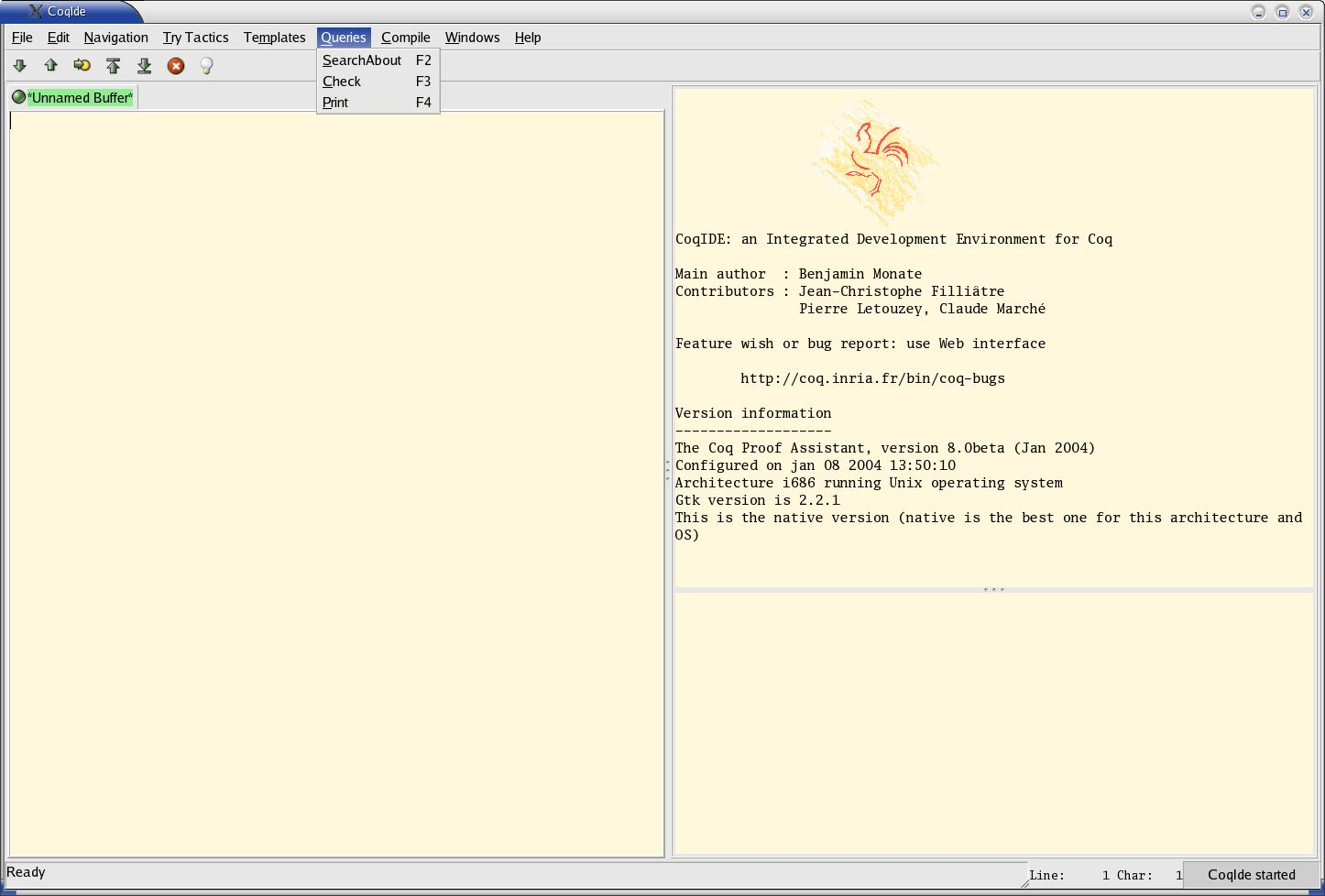This screenshot has height=896, width=1325.
Task: Maximize the CoqIde window
Action: click(1282, 12)
